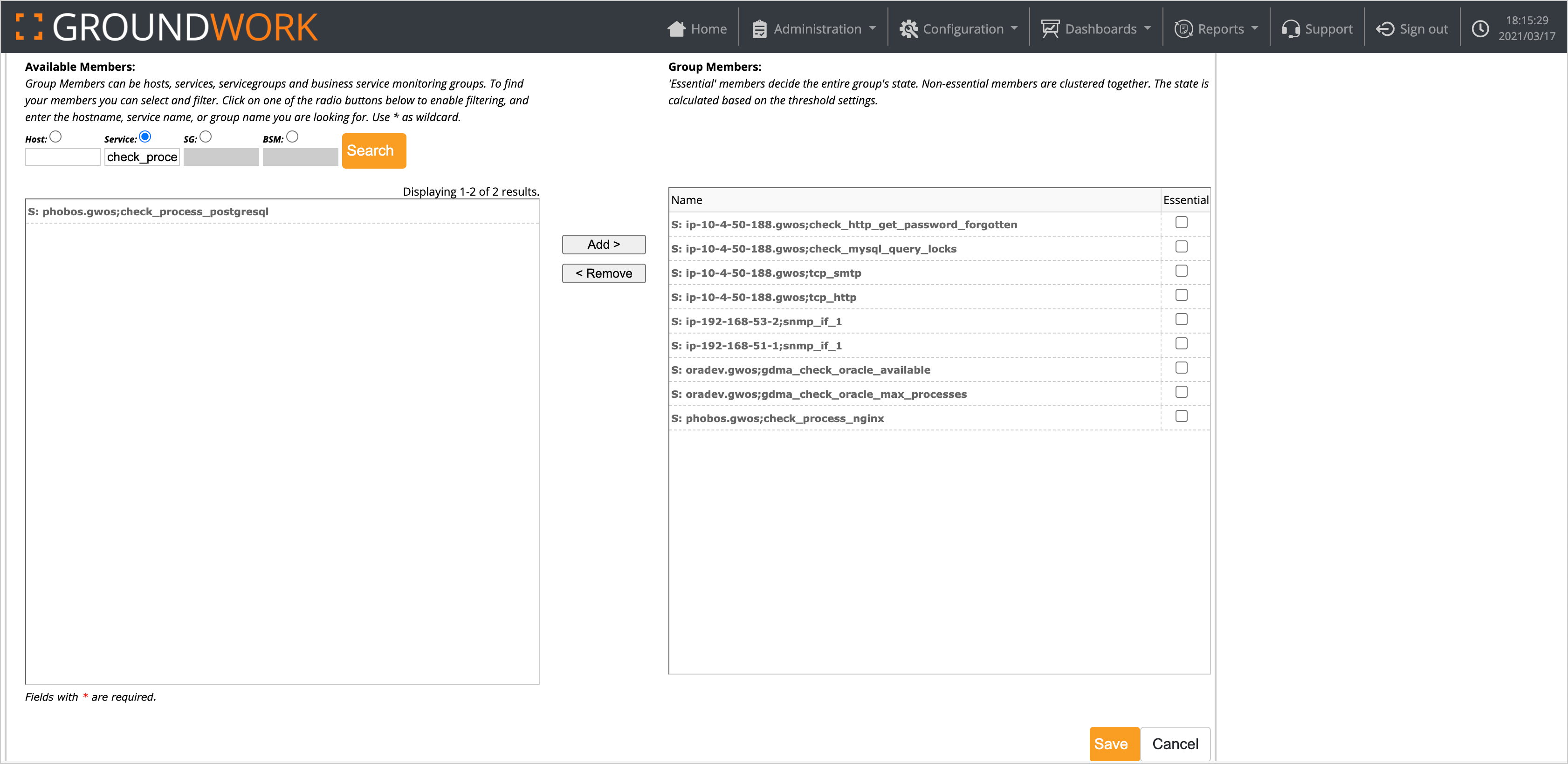This screenshot has height=764, width=1568.
Task: Click the Cancel button
Action: [1176, 744]
